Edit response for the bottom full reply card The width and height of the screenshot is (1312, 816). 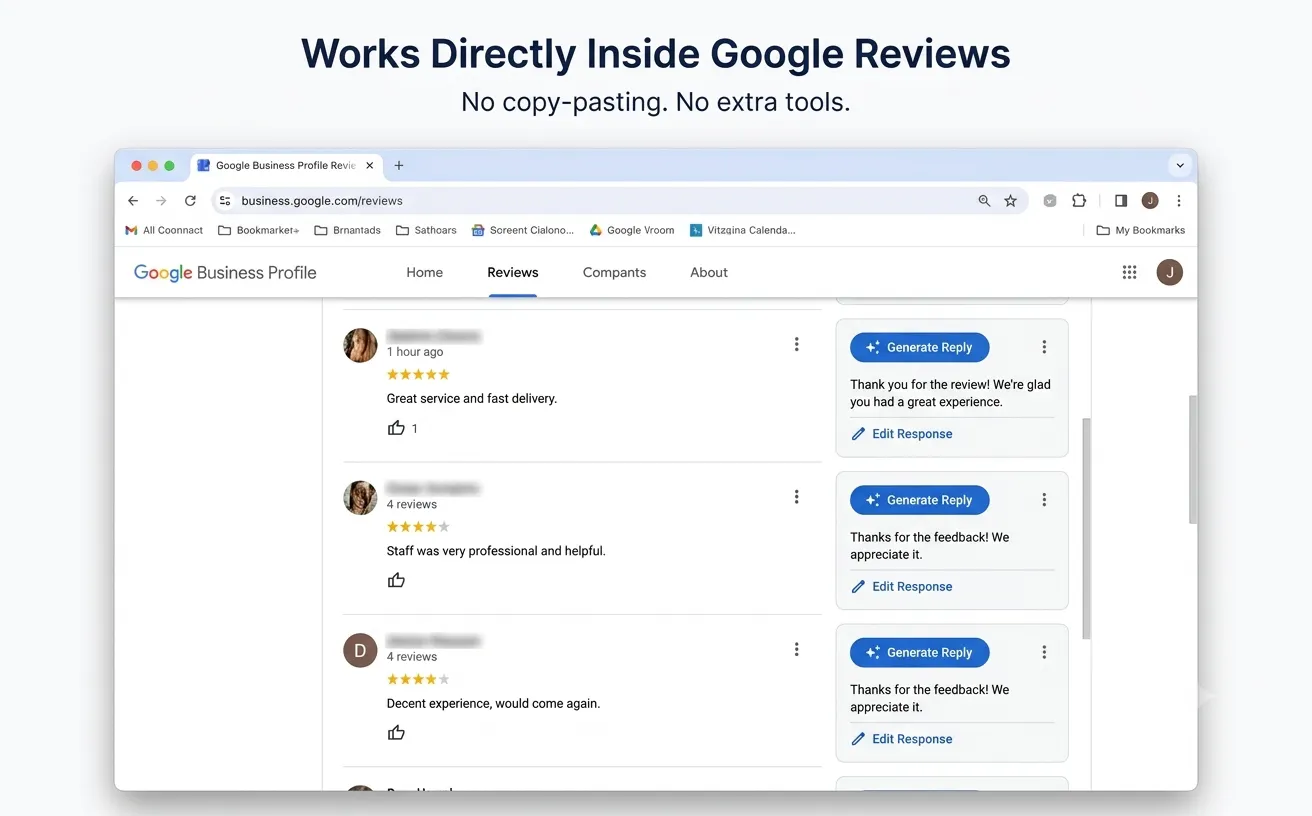902,739
